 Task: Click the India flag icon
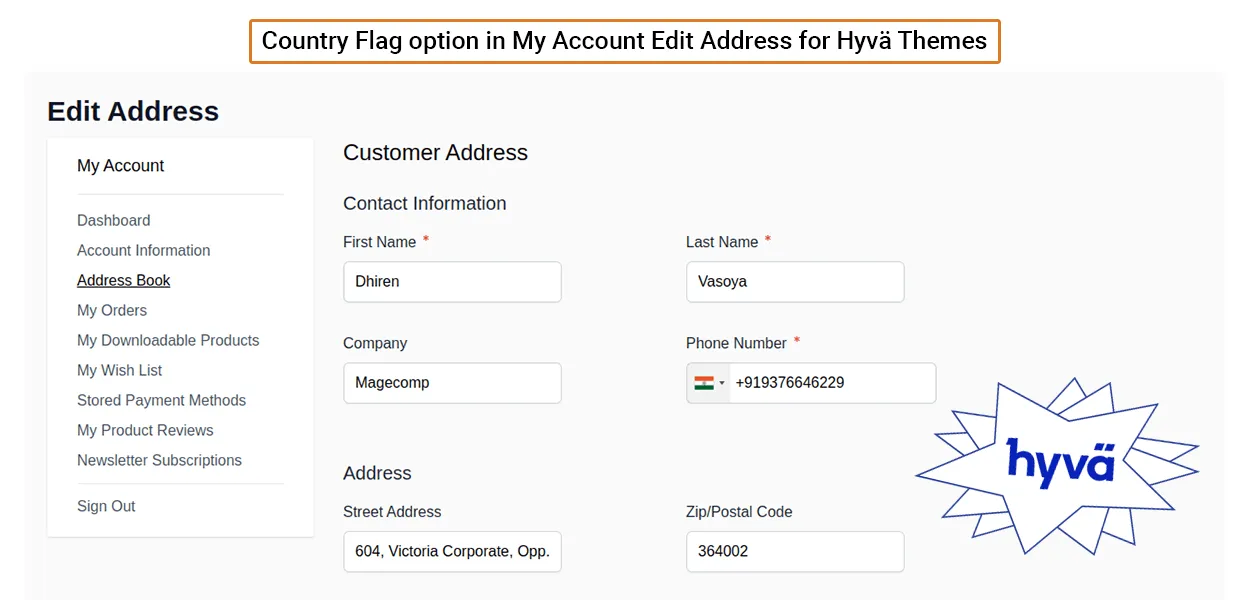coord(704,383)
